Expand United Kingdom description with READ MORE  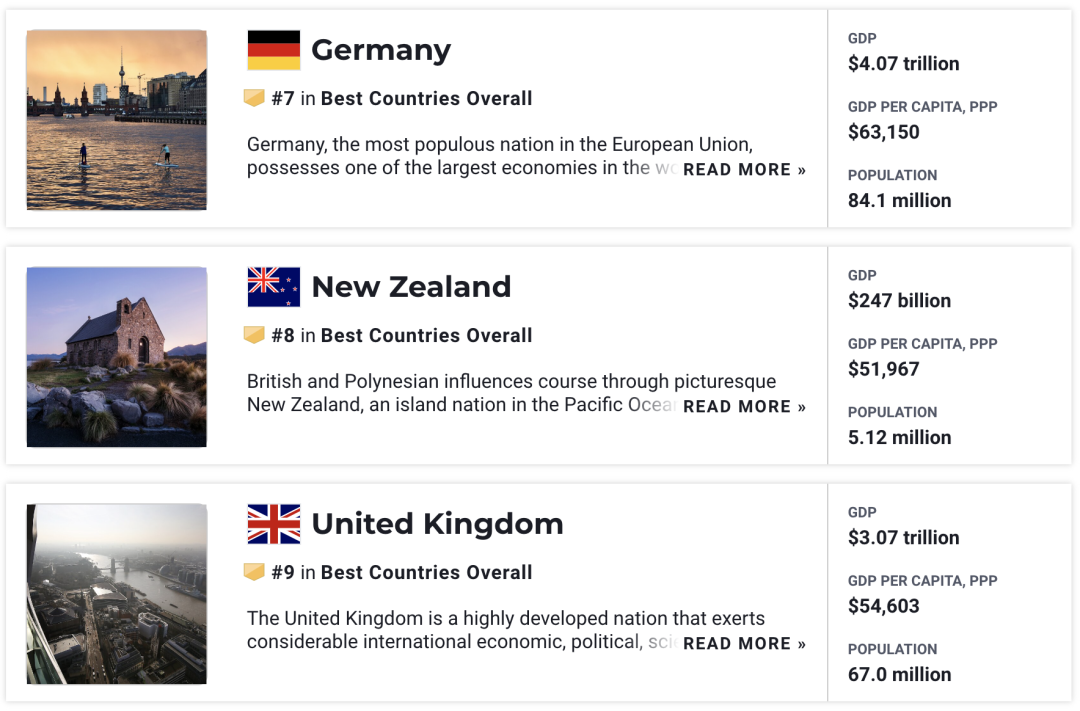(x=744, y=644)
